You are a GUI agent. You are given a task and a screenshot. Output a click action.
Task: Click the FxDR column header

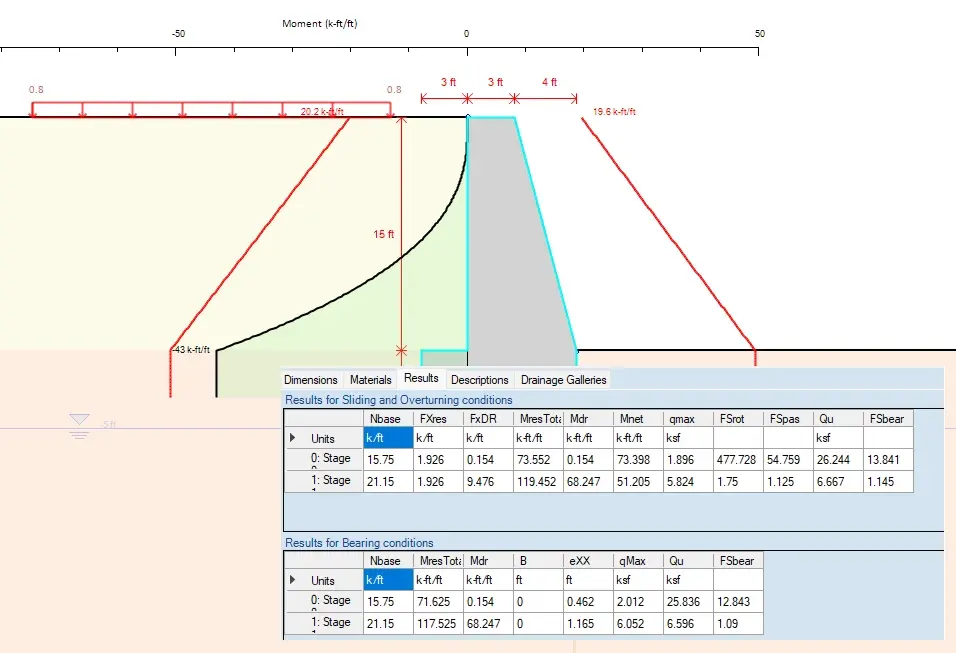pos(488,419)
